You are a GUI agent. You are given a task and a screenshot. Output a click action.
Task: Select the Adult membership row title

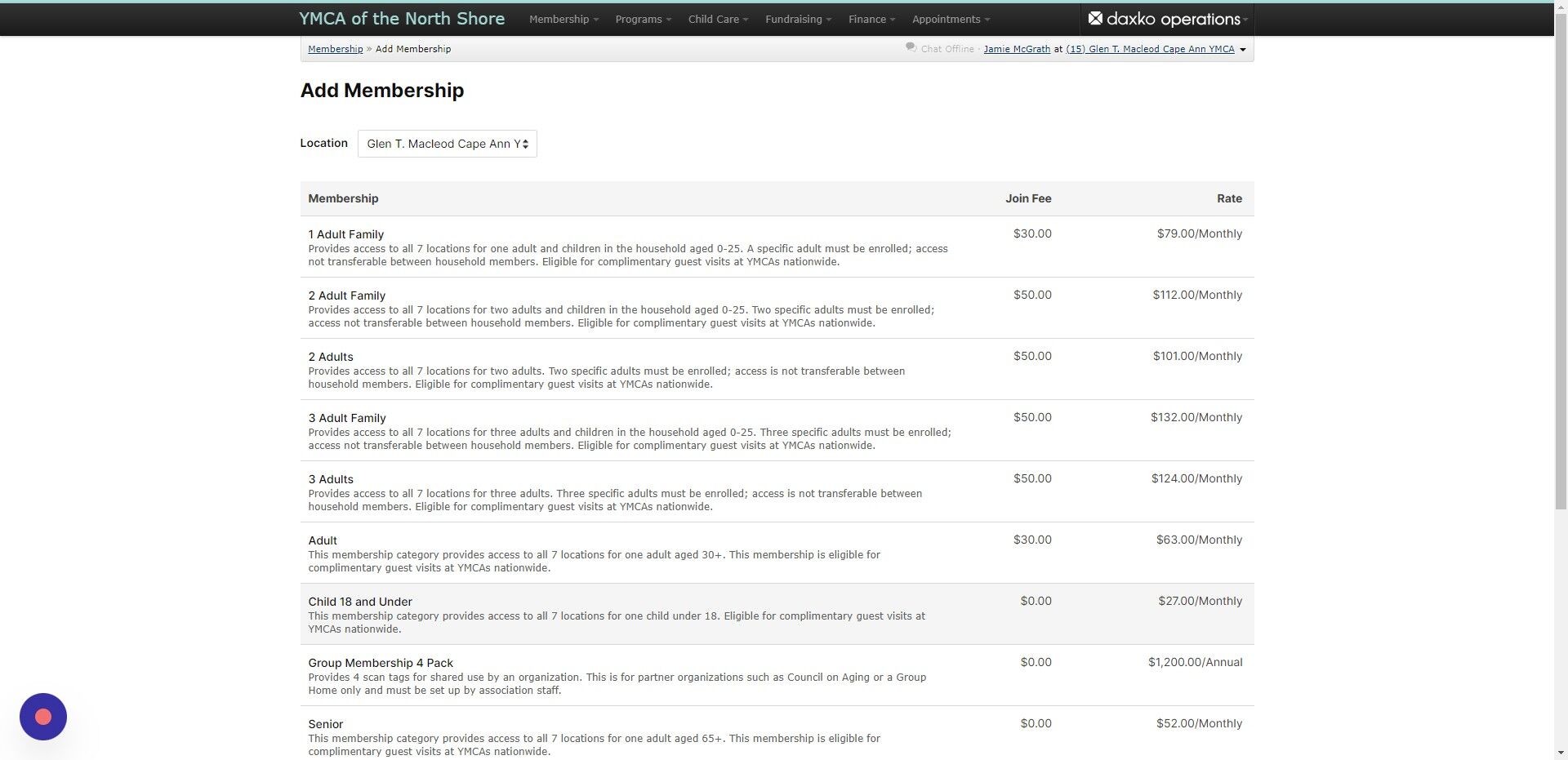click(x=323, y=540)
